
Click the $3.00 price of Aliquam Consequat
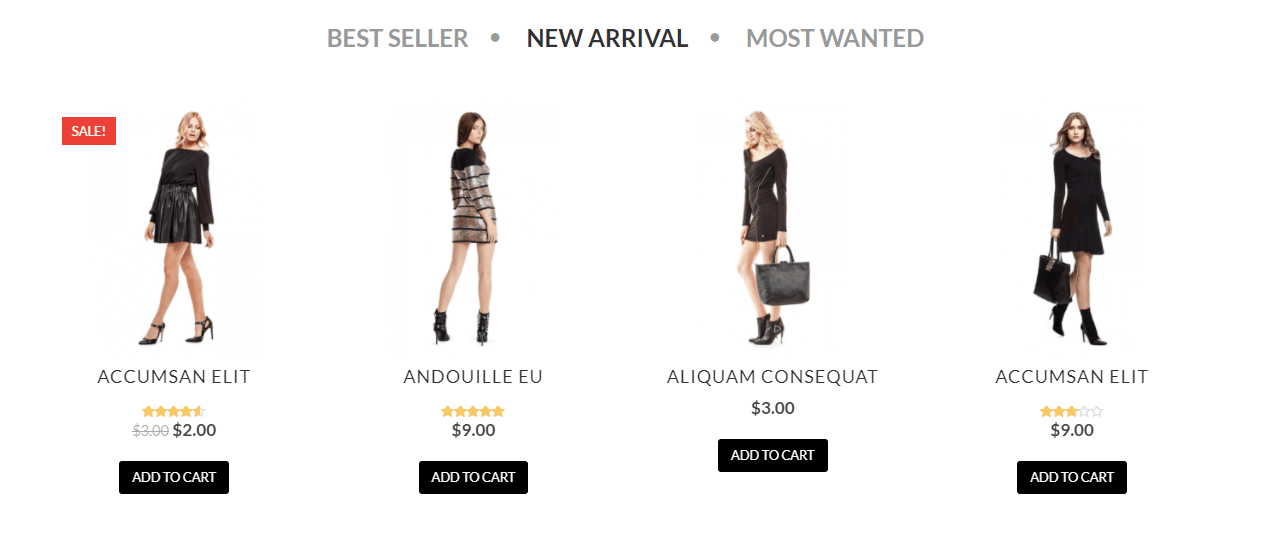[x=773, y=408]
